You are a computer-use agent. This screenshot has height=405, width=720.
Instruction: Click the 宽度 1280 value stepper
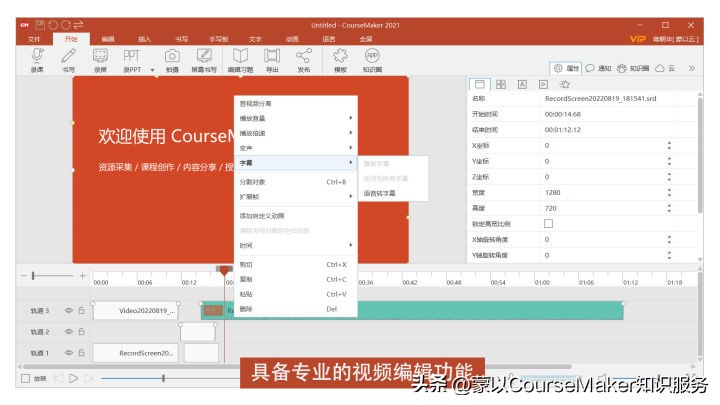(669, 192)
